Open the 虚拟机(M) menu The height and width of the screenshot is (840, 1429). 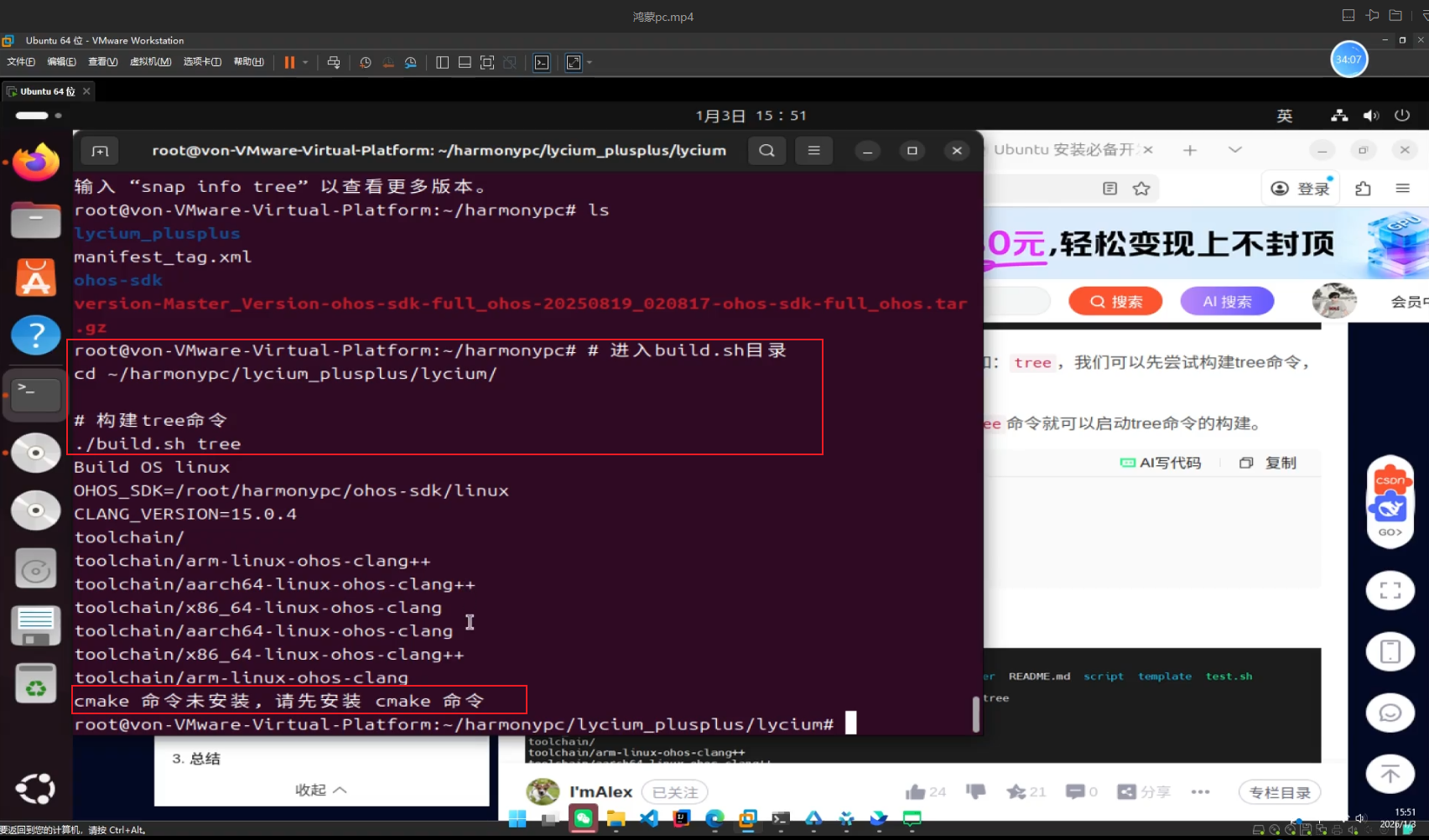150,62
